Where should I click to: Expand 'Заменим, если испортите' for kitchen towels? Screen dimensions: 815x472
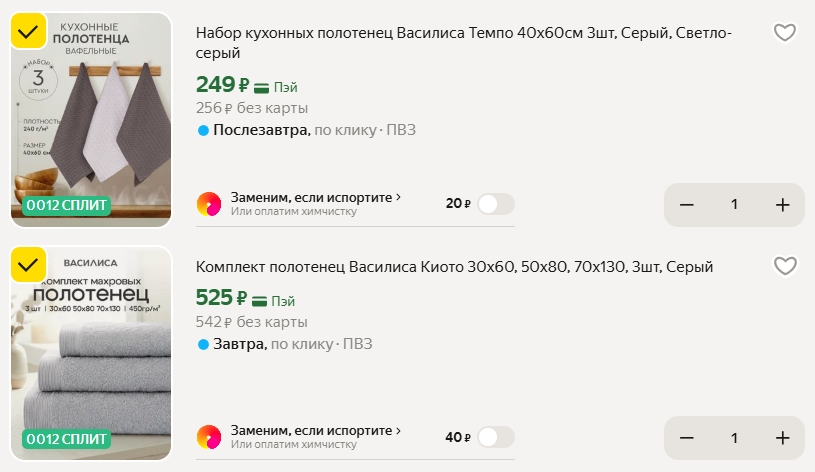(x=315, y=197)
